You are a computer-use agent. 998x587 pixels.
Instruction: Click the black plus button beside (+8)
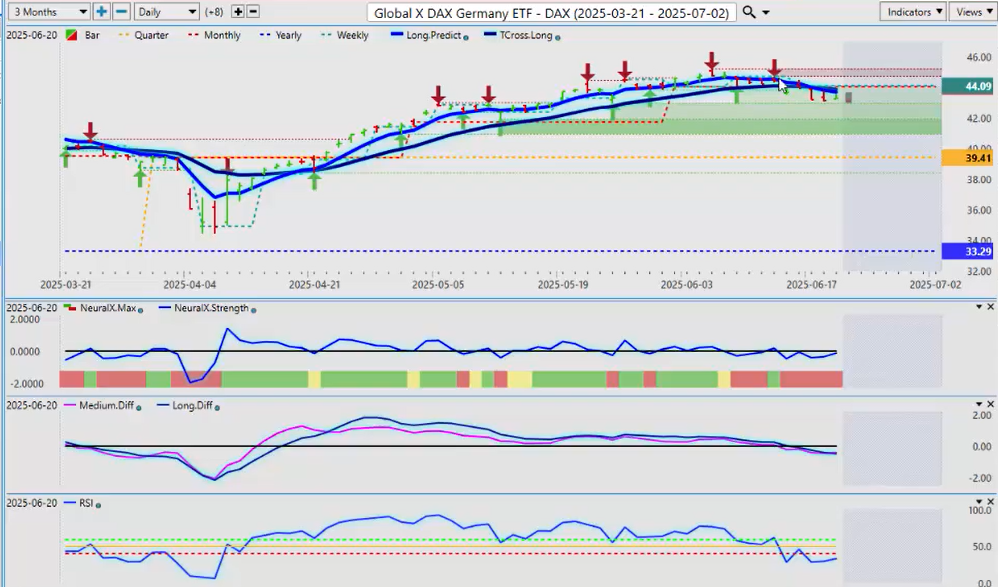tap(238, 11)
